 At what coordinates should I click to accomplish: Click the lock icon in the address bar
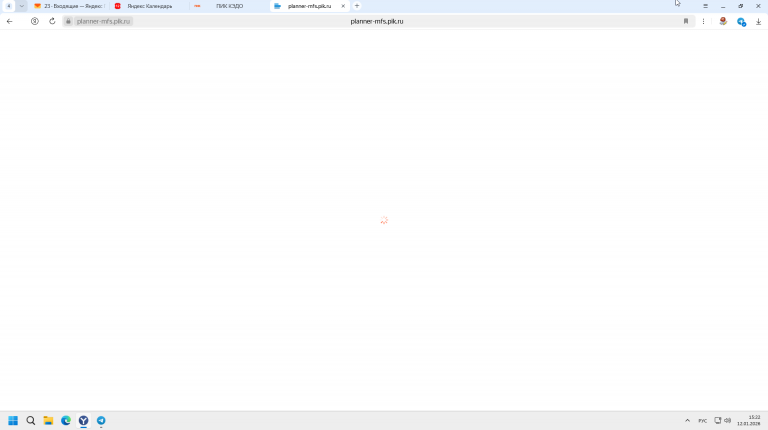coord(69,22)
